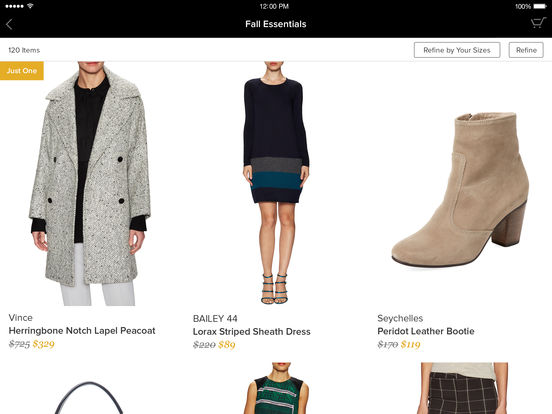Tap the 120 Items count label
Screen dimensions: 552x414
(x=24, y=50)
